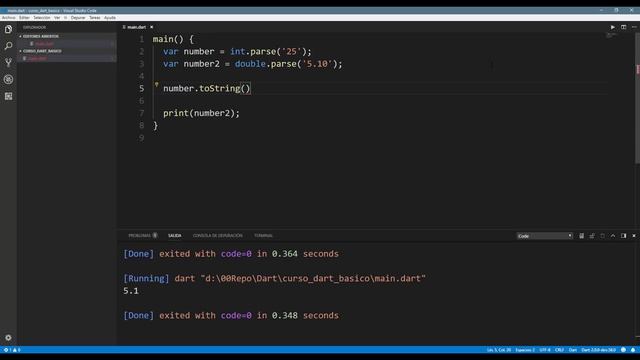Open the Manage gear at the bottom left

8,338
